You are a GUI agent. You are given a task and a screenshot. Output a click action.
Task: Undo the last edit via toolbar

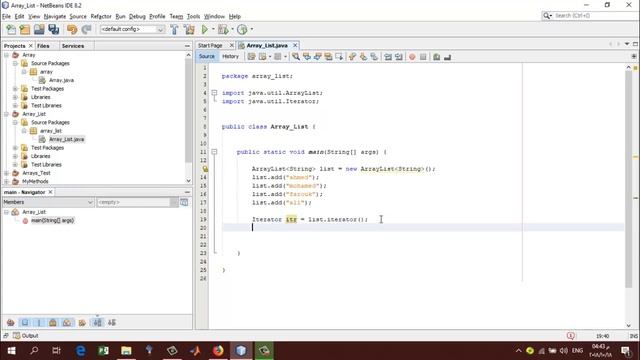[72, 29]
